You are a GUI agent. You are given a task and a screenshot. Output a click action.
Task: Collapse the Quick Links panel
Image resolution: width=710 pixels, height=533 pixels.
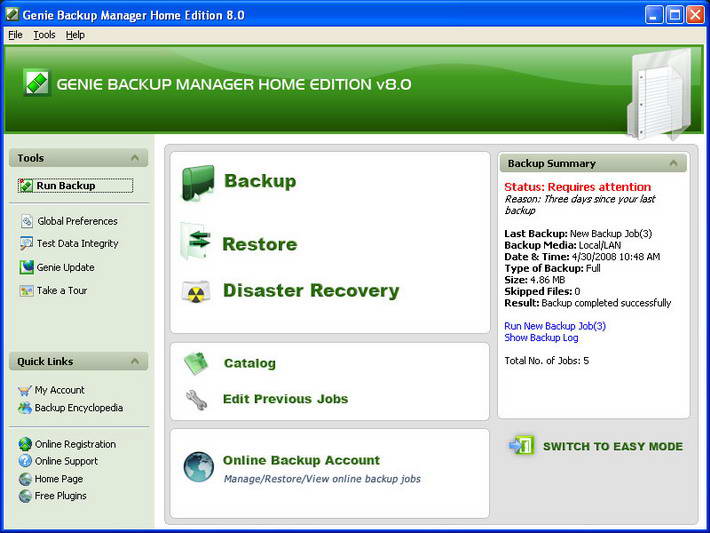[134, 361]
